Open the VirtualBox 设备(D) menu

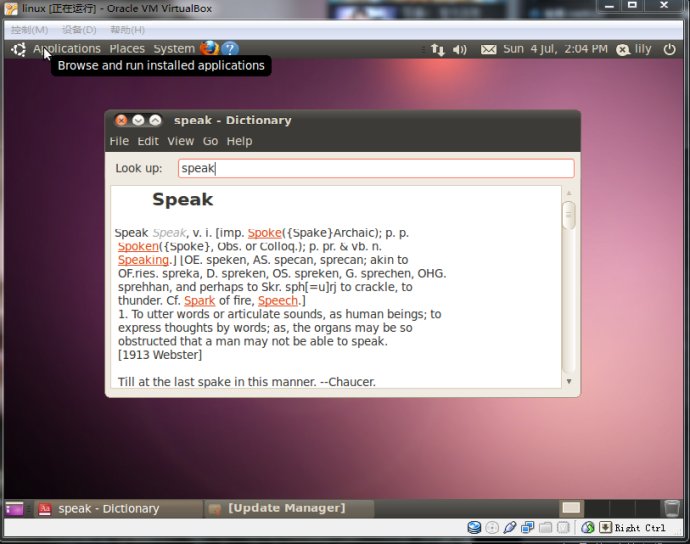[x=79, y=30]
